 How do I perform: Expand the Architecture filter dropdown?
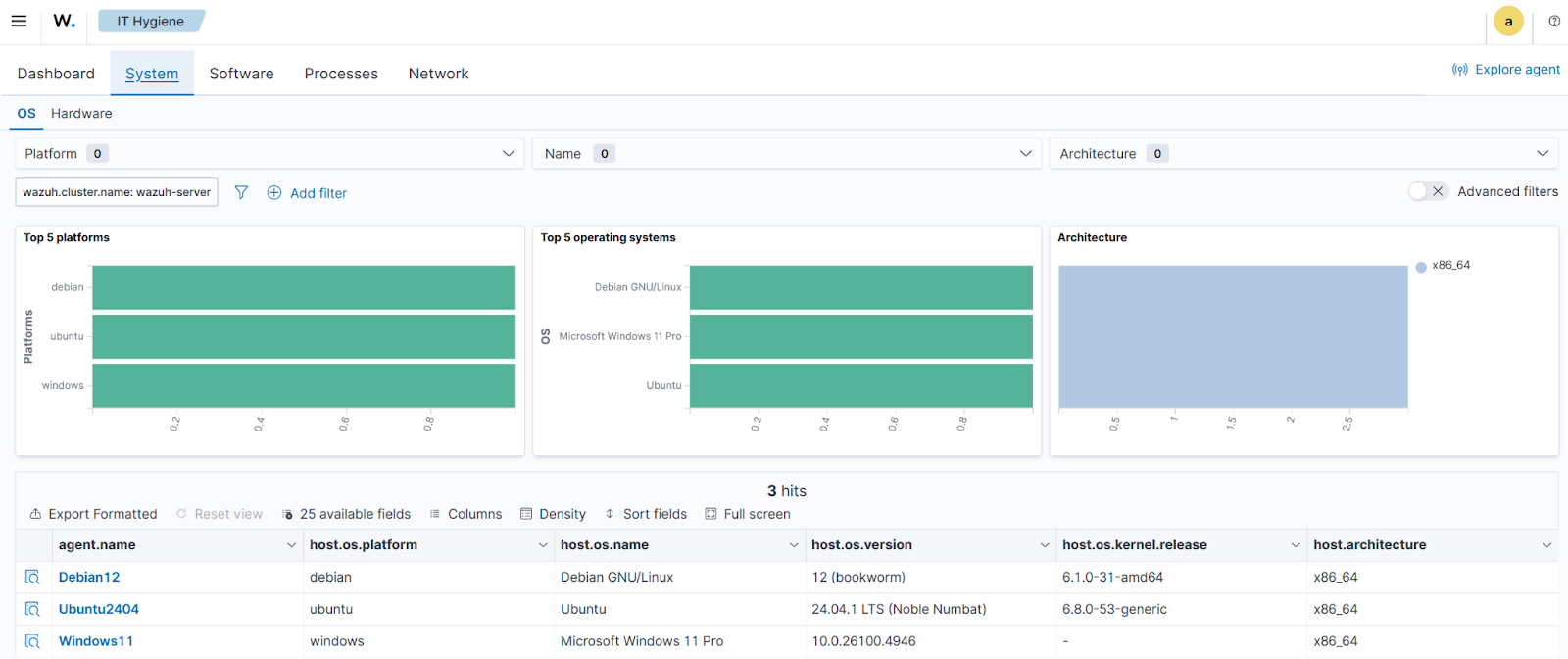1542,154
